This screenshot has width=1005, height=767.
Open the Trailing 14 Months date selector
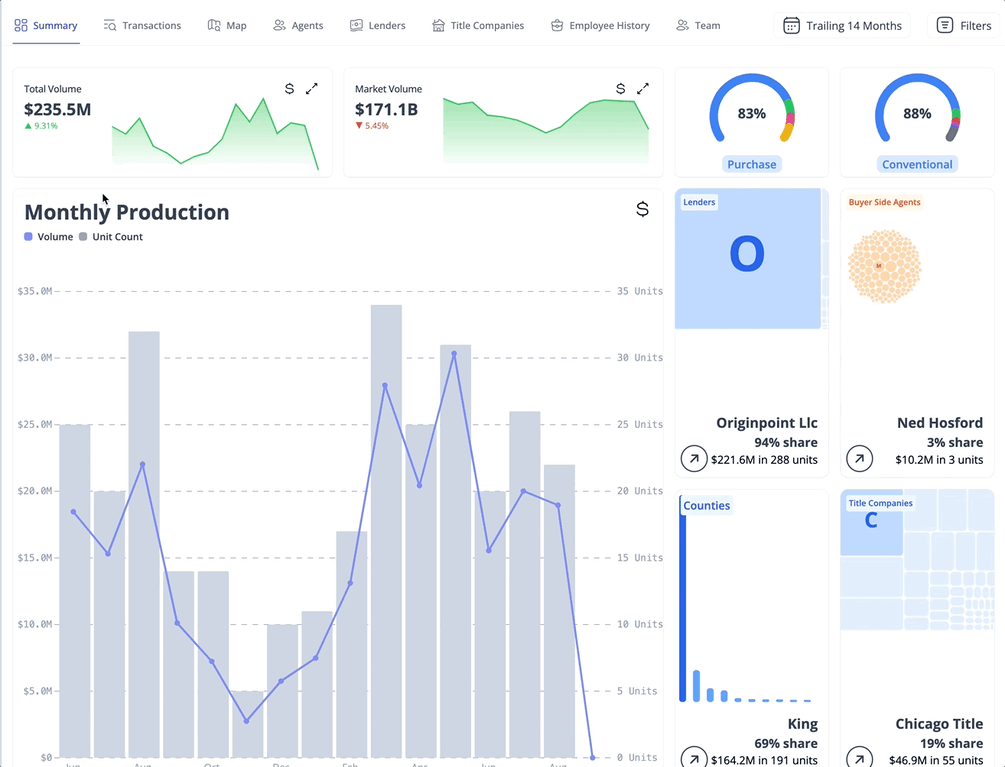coord(842,25)
